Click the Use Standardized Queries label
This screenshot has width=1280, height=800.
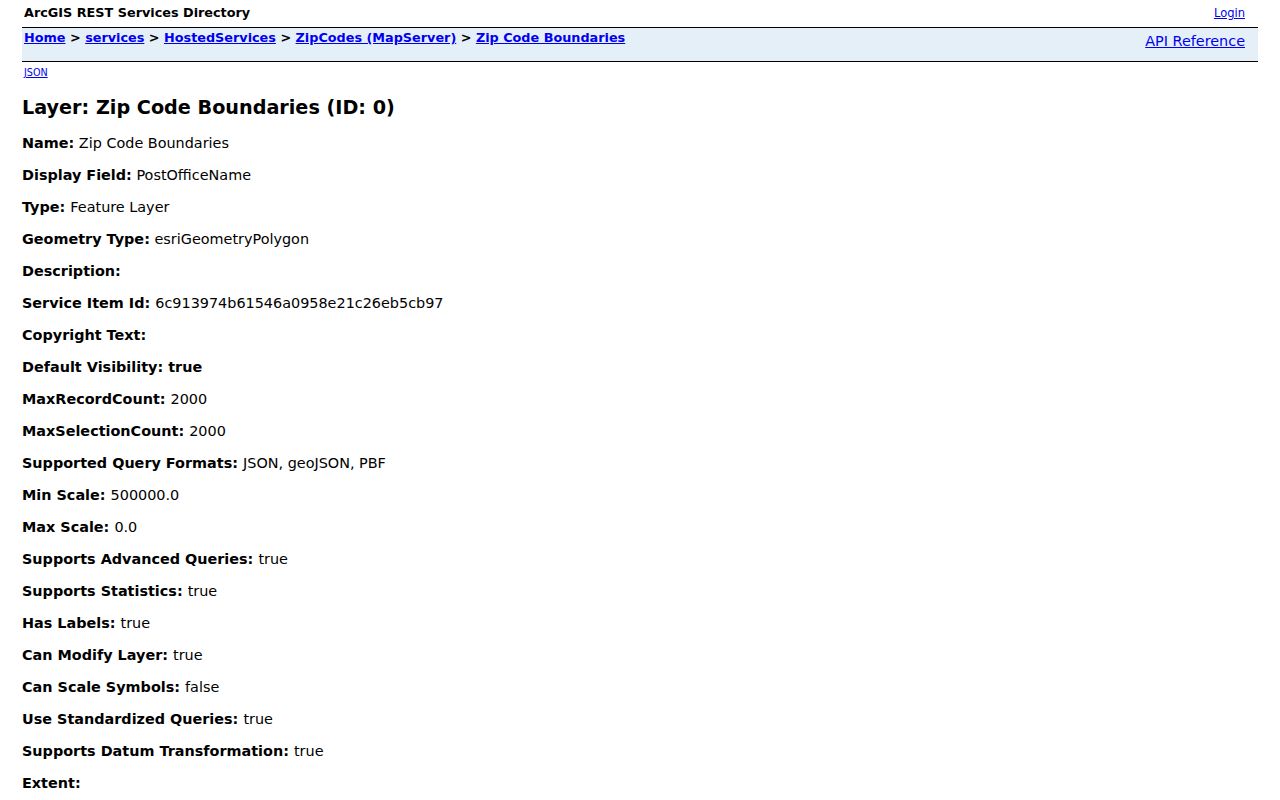tap(130, 719)
